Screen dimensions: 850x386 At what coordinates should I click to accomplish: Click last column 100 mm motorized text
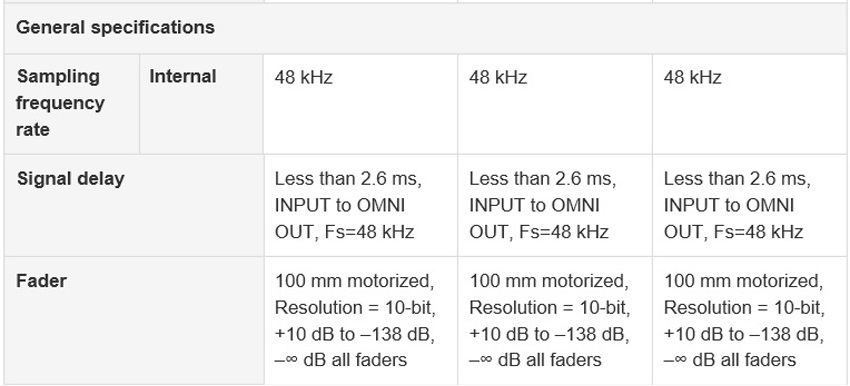tap(744, 281)
